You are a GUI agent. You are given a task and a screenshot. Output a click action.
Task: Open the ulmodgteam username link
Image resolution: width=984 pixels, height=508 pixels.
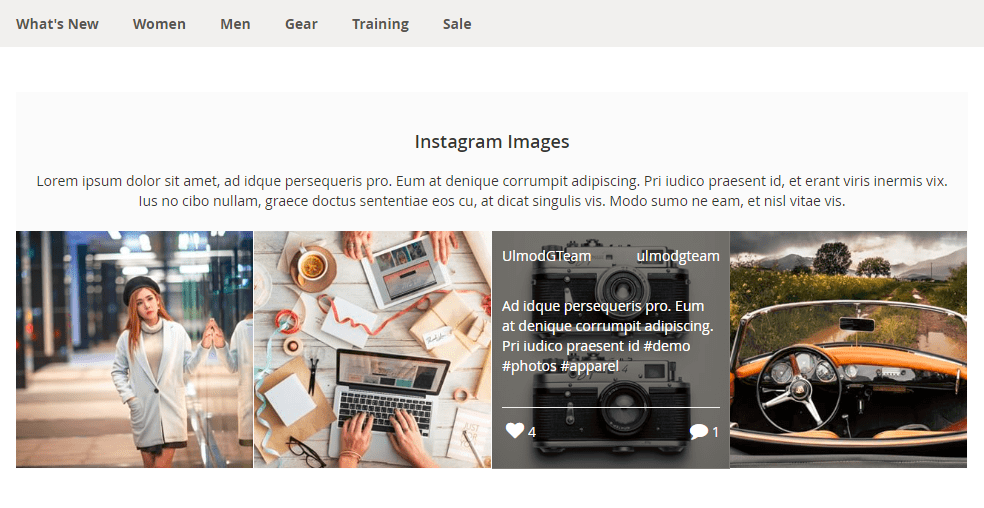(678, 256)
